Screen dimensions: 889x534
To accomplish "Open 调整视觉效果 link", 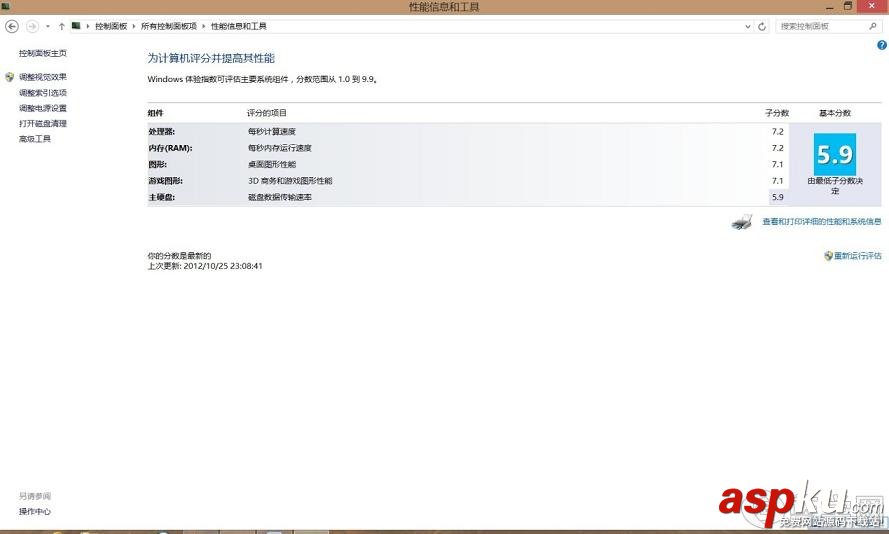I will point(43,77).
